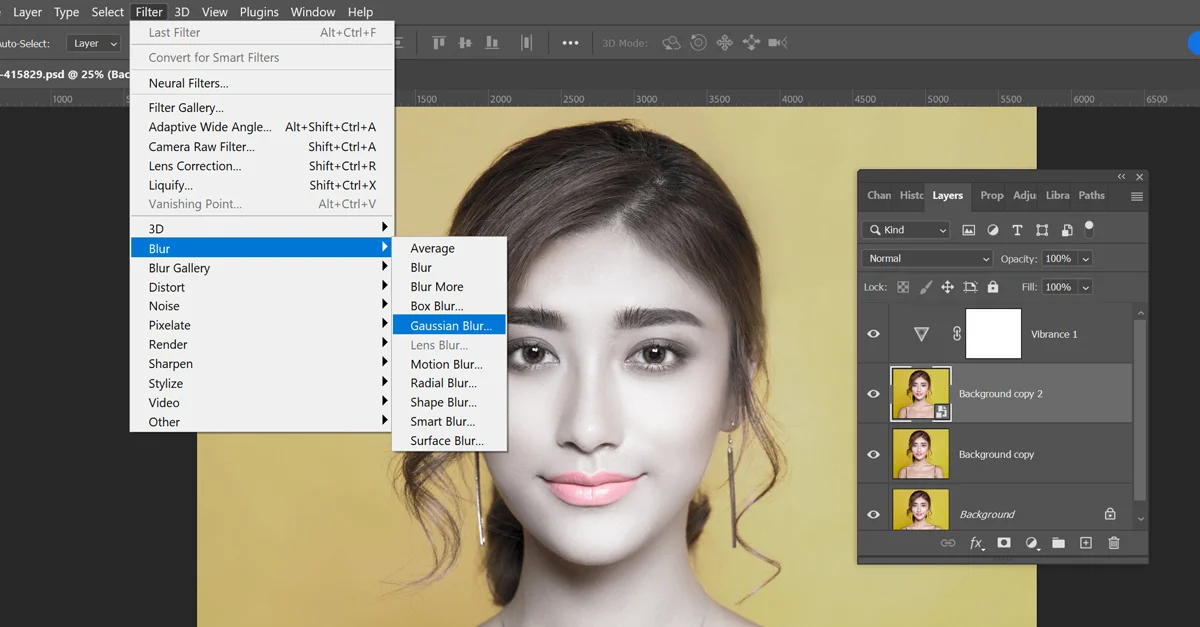Click lock icon on Background layer
The image size is (1200, 627).
[x=1110, y=513]
